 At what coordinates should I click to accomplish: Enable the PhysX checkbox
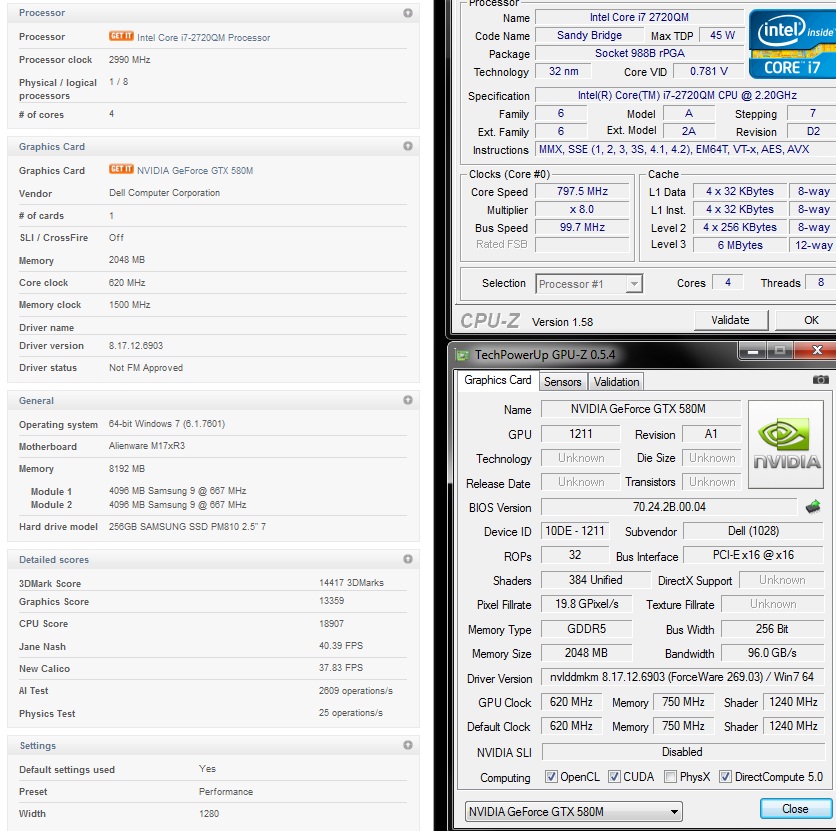point(671,777)
